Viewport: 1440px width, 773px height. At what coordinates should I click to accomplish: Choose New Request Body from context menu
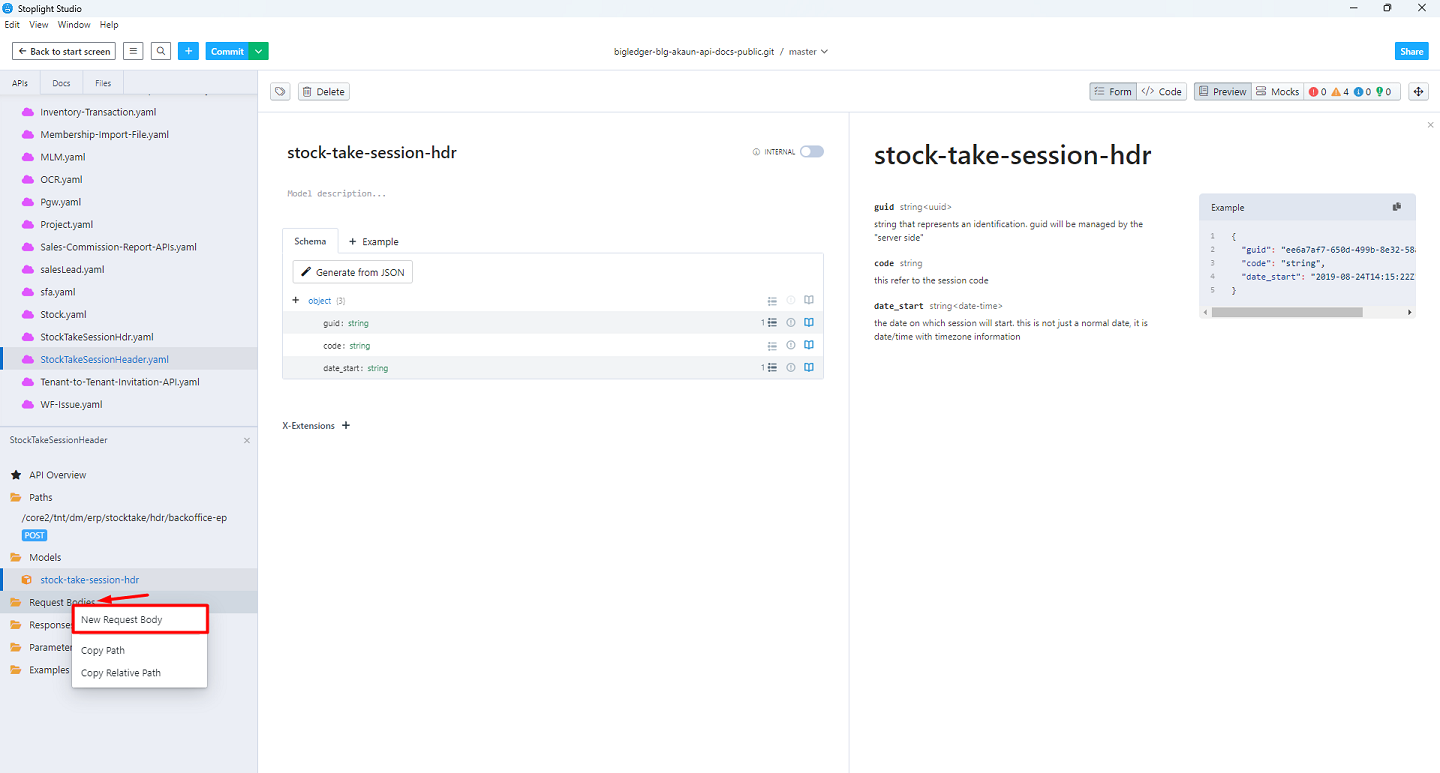click(x=139, y=620)
